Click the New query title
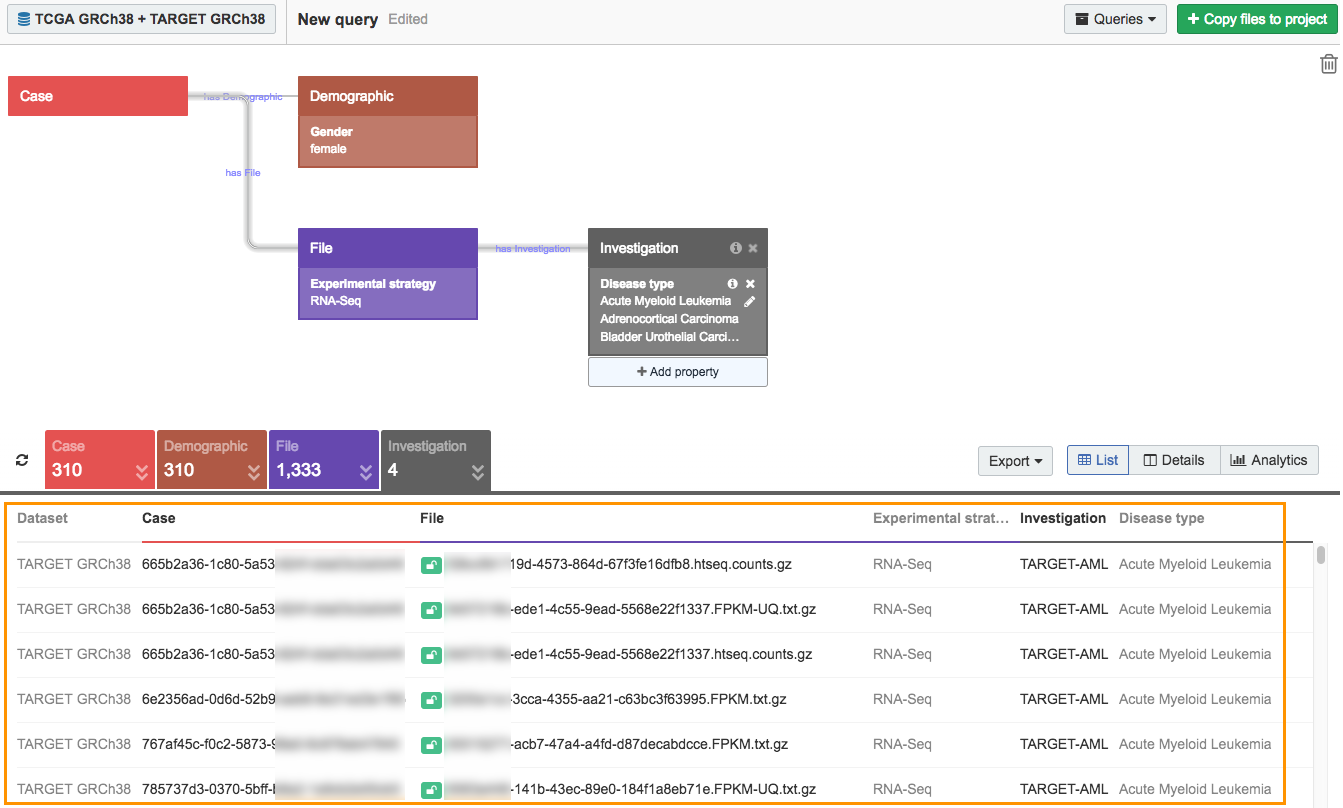 pos(338,19)
